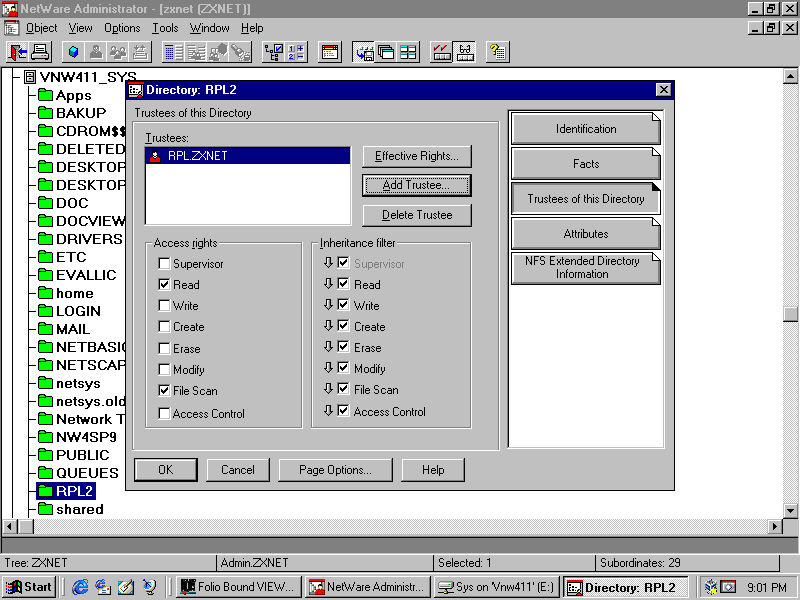Click the PUBLIC folder icon

(45, 455)
